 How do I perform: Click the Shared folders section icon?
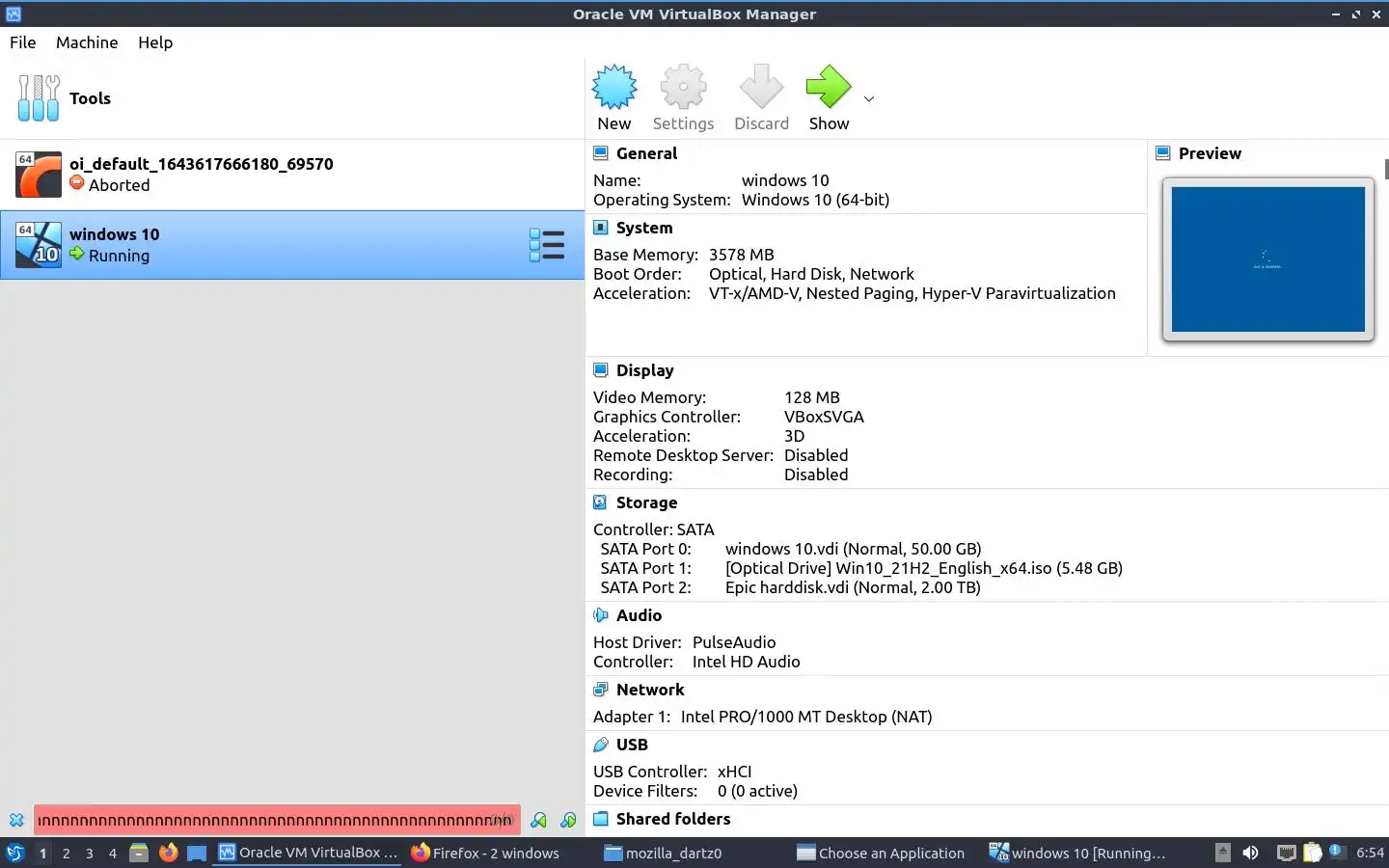click(601, 819)
